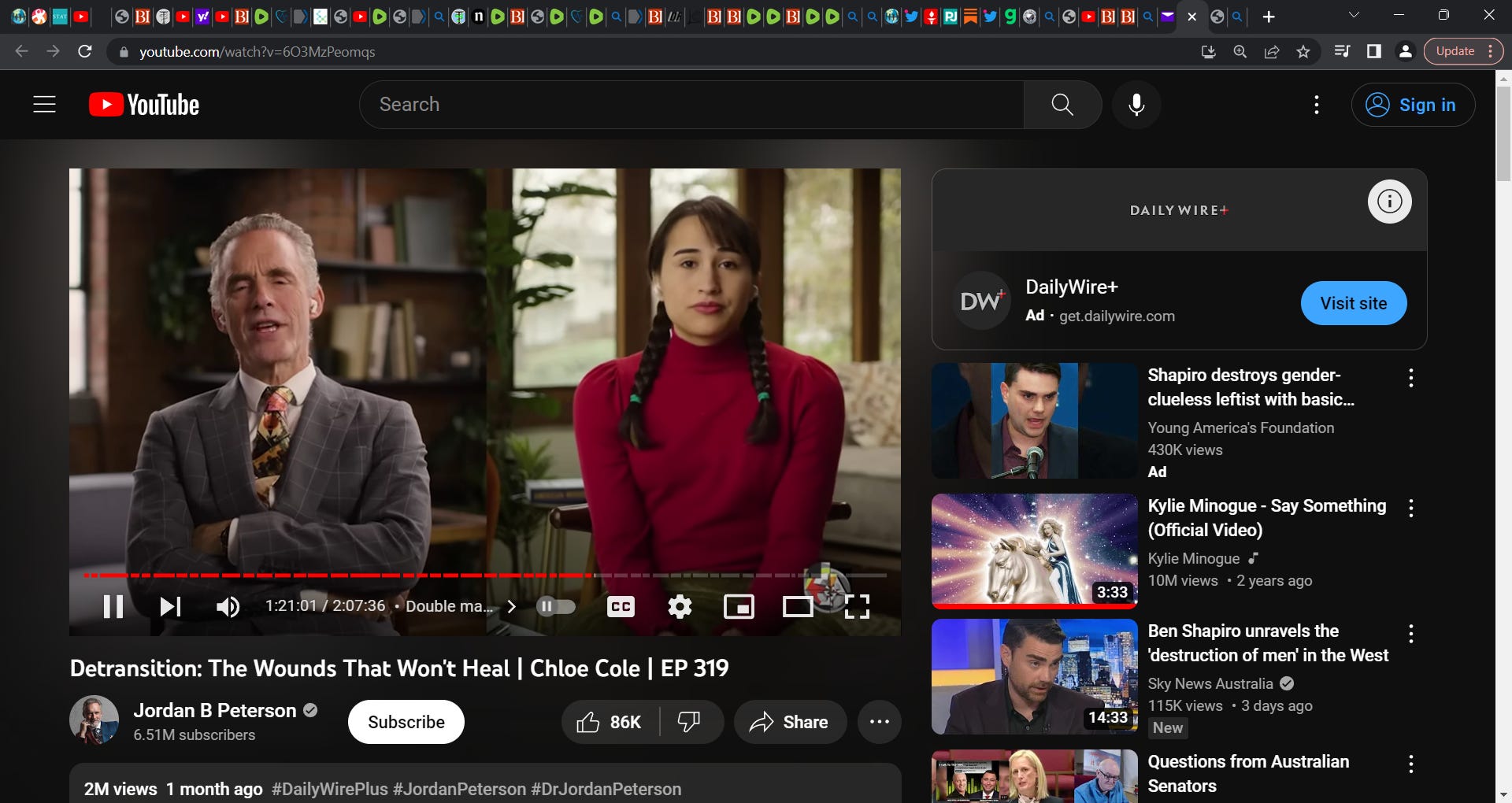Open more actions menu beside Share
The height and width of the screenshot is (803, 1512).
point(879,722)
